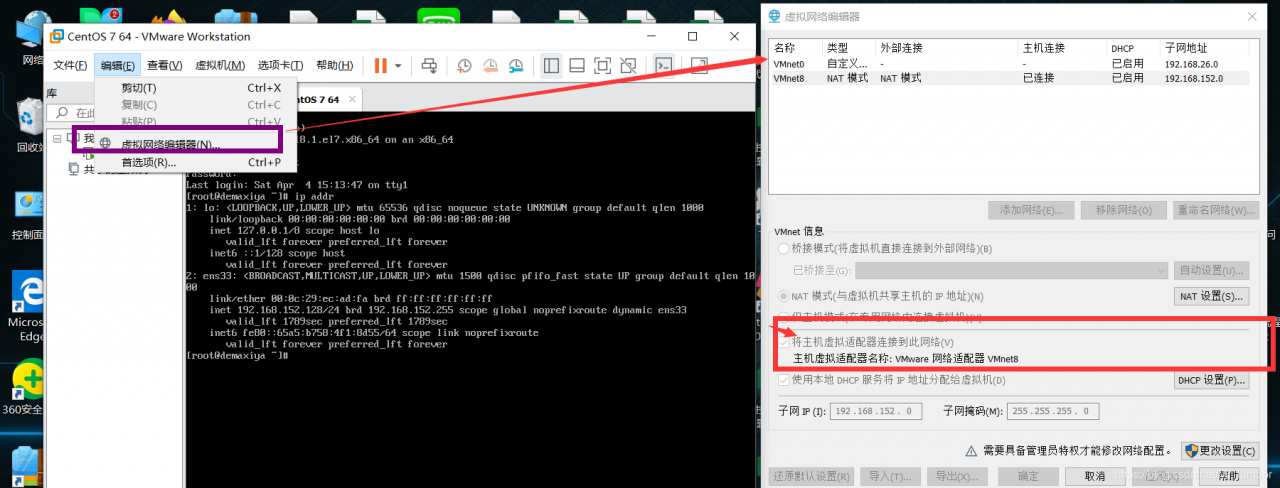Click the 自动设置(U)... button
The width and height of the screenshot is (1280, 488).
coord(1211,270)
